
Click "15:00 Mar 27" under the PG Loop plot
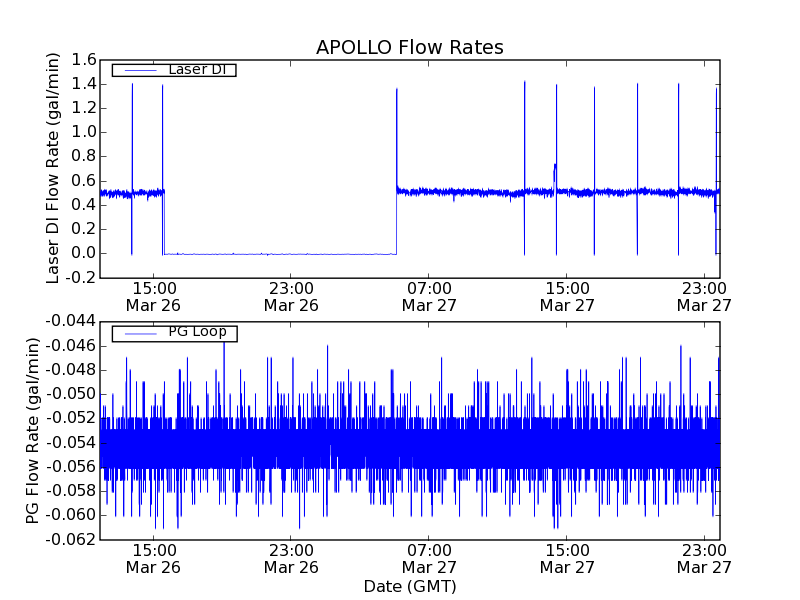click(567, 559)
